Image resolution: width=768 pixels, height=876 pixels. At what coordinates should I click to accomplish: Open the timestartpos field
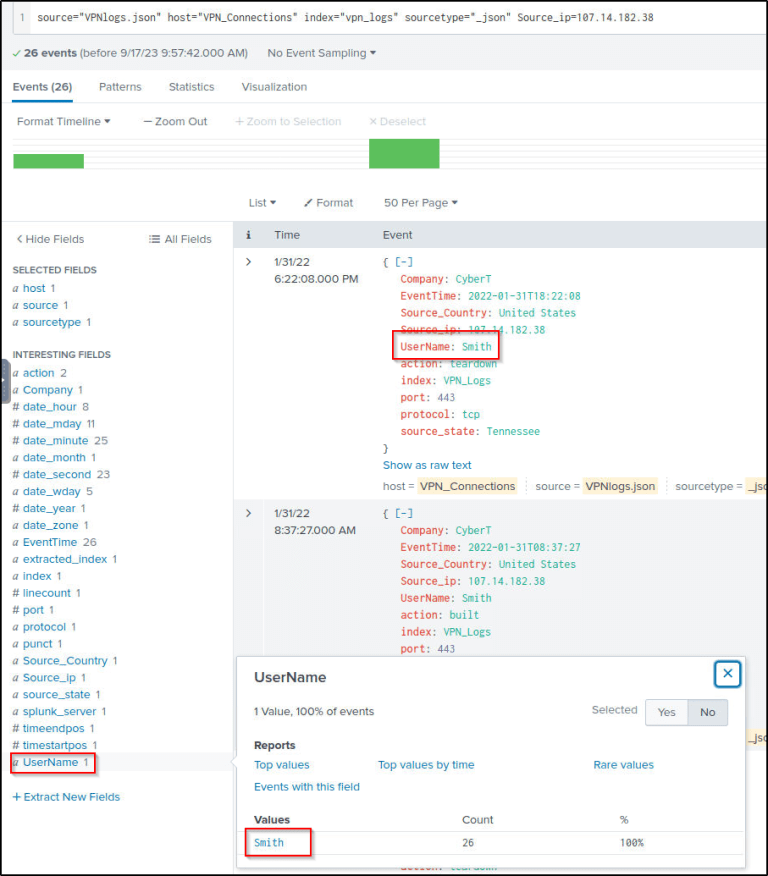(x=55, y=745)
